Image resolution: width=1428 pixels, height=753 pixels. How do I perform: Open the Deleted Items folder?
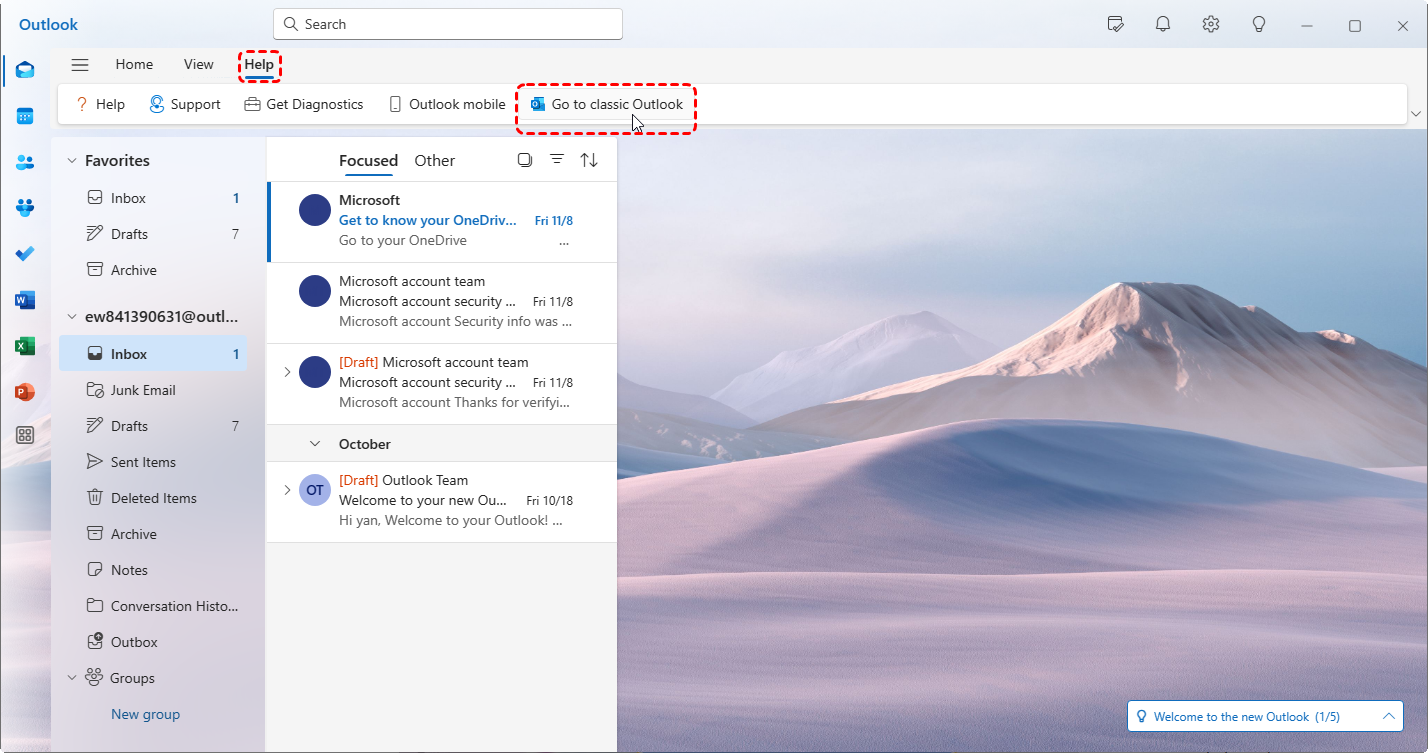[x=153, y=498]
